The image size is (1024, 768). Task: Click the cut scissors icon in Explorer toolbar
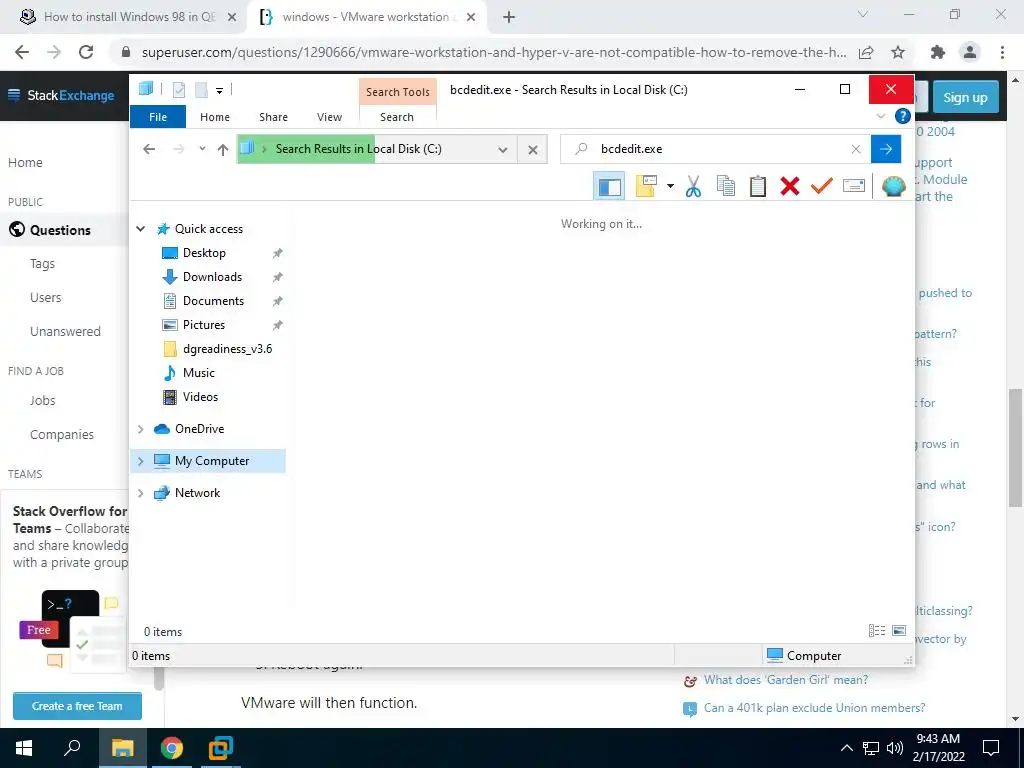click(694, 186)
